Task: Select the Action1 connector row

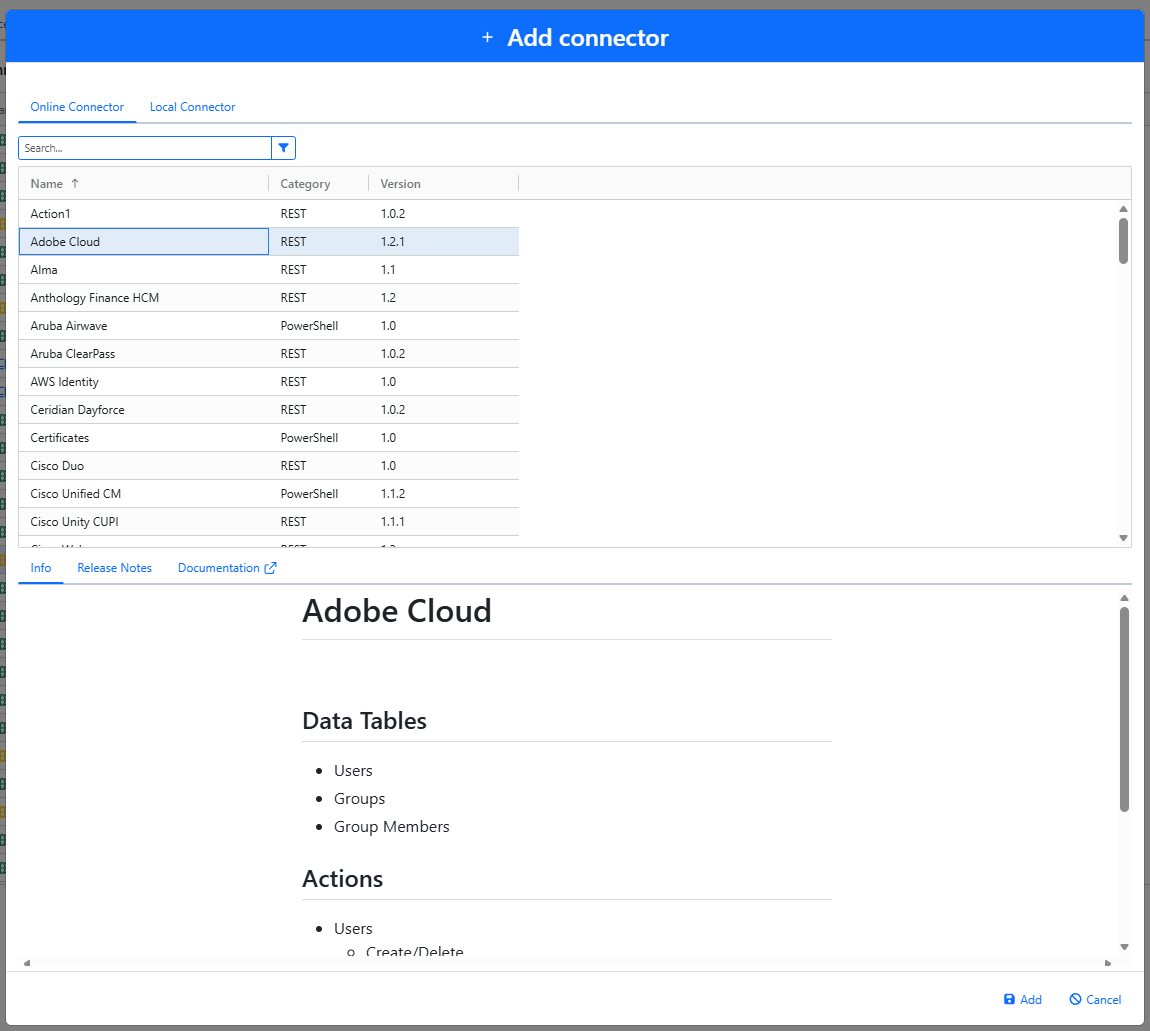Action: (268, 213)
